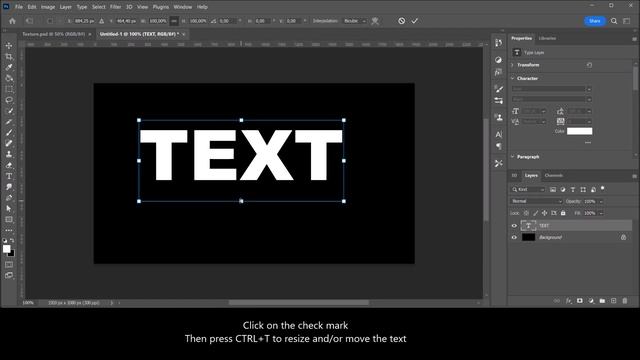Select the Crop tool
The height and width of the screenshot is (360, 640).
pos(9,56)
